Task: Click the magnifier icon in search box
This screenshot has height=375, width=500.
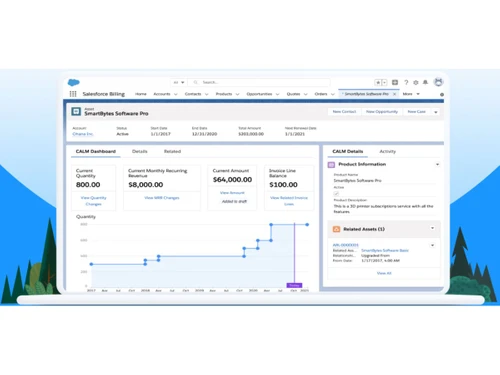Action: (196, 82)
